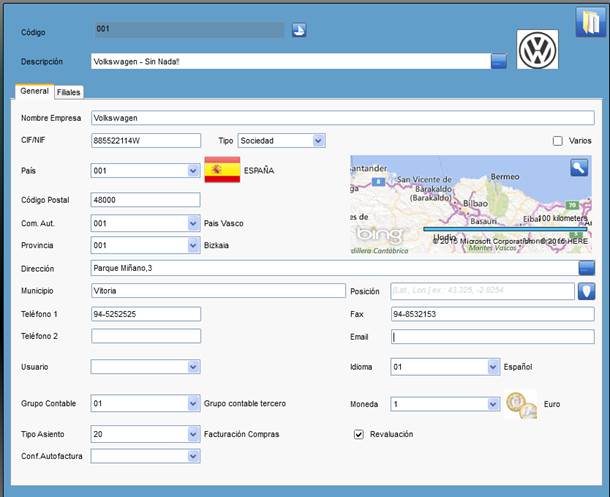Click the blue button beside Descripción field

coord(499,61)
